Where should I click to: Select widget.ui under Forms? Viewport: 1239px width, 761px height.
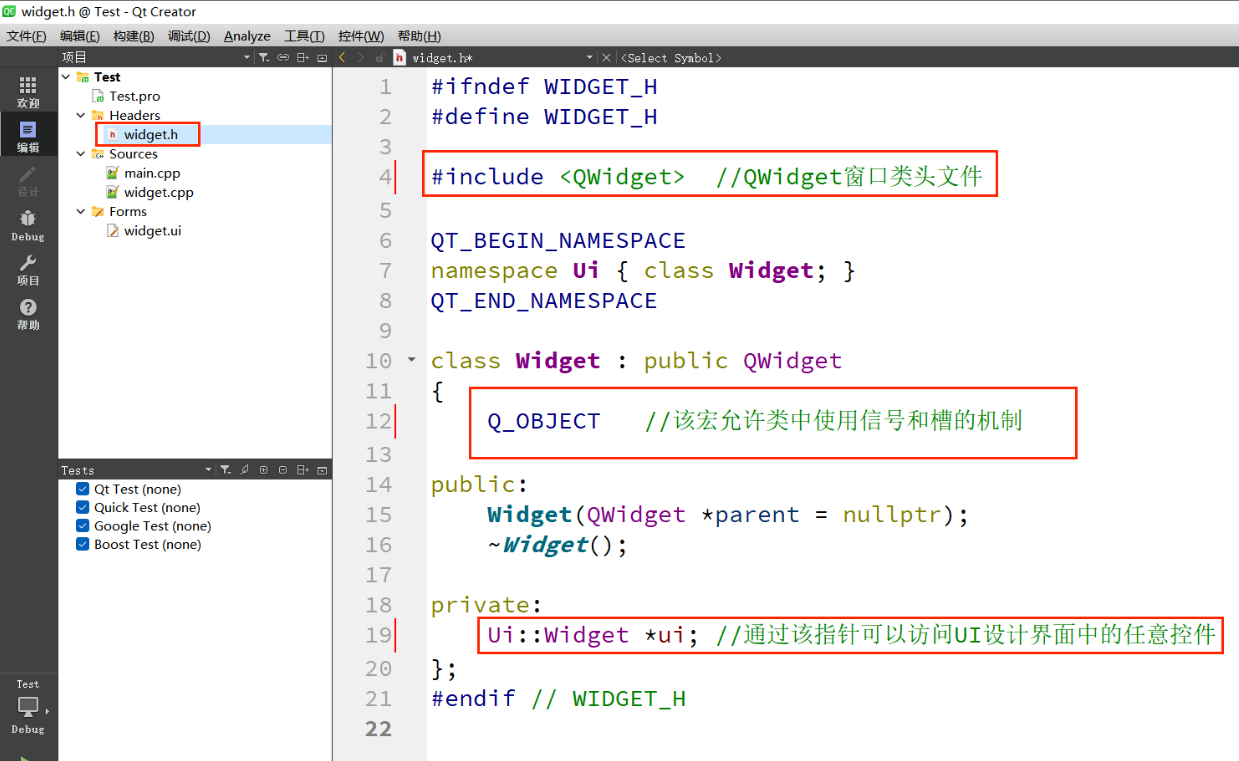153,231
